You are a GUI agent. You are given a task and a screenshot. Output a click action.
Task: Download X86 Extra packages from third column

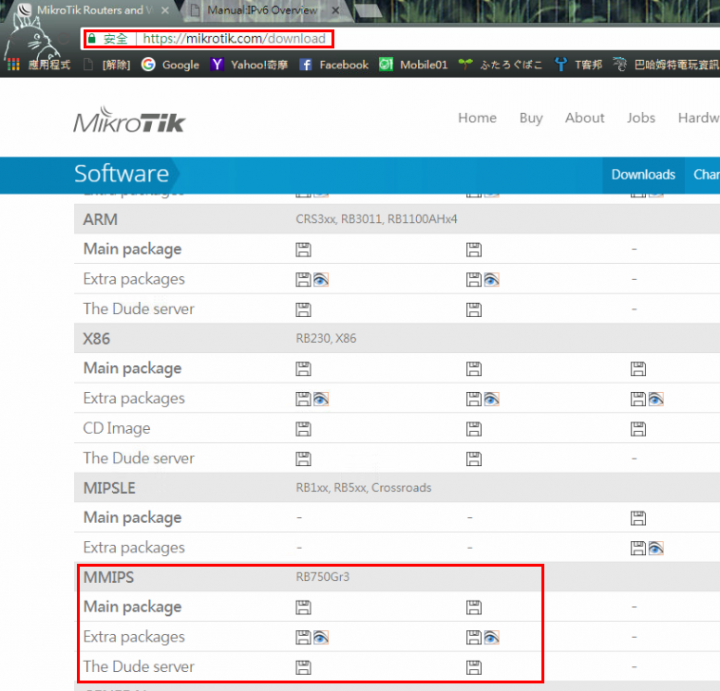638,399
